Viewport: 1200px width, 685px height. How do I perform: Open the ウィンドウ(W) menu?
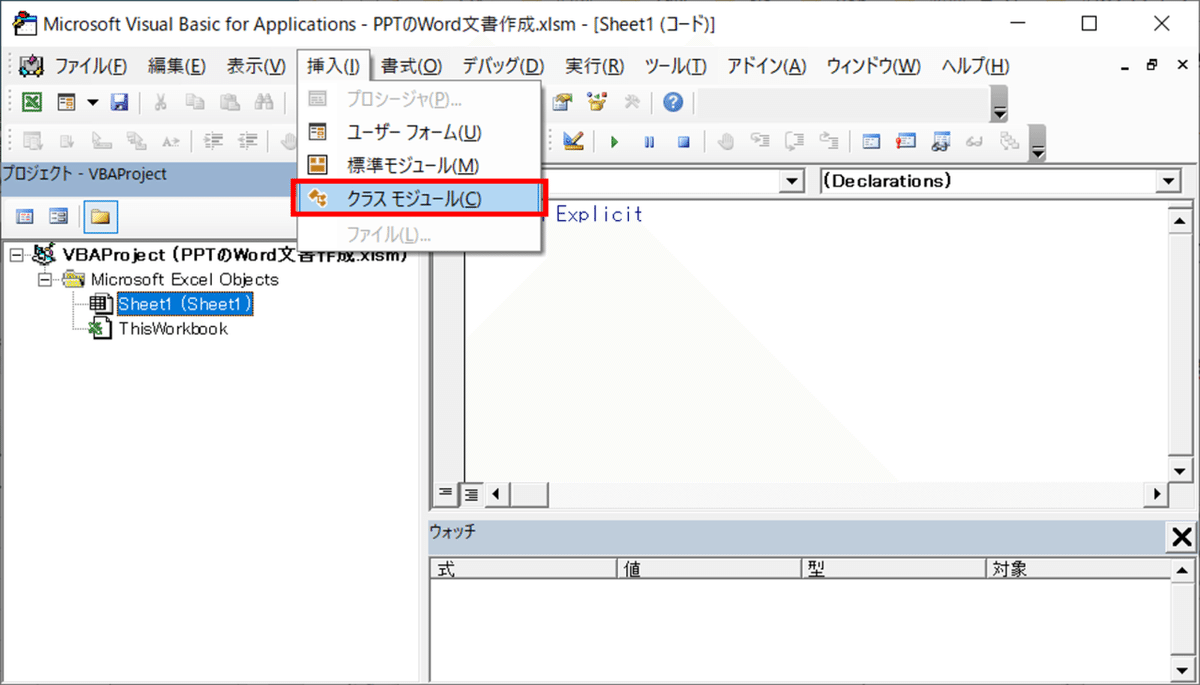(874, 67)
